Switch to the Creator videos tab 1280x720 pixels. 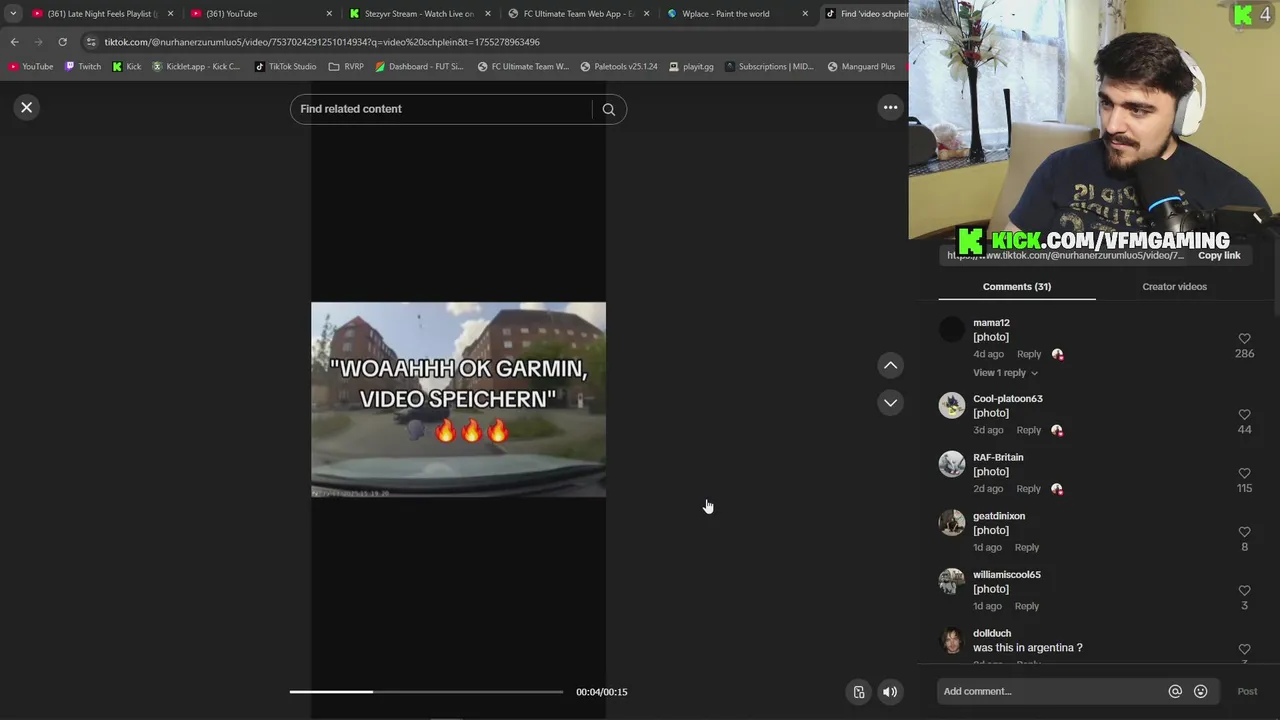click(1174, 287)
